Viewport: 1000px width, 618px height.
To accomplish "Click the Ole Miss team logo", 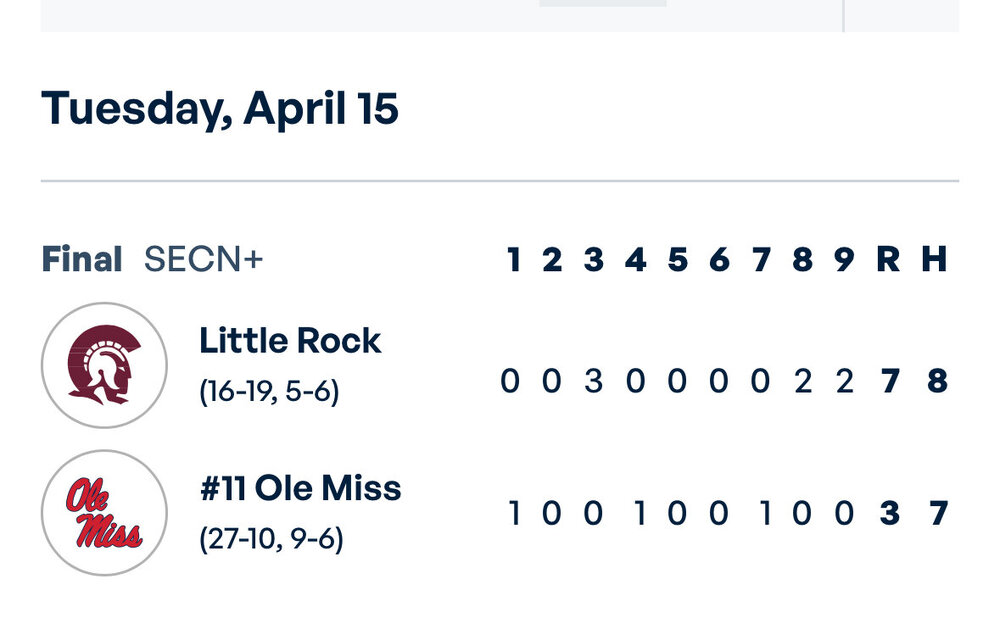I will tap(104, 513).
